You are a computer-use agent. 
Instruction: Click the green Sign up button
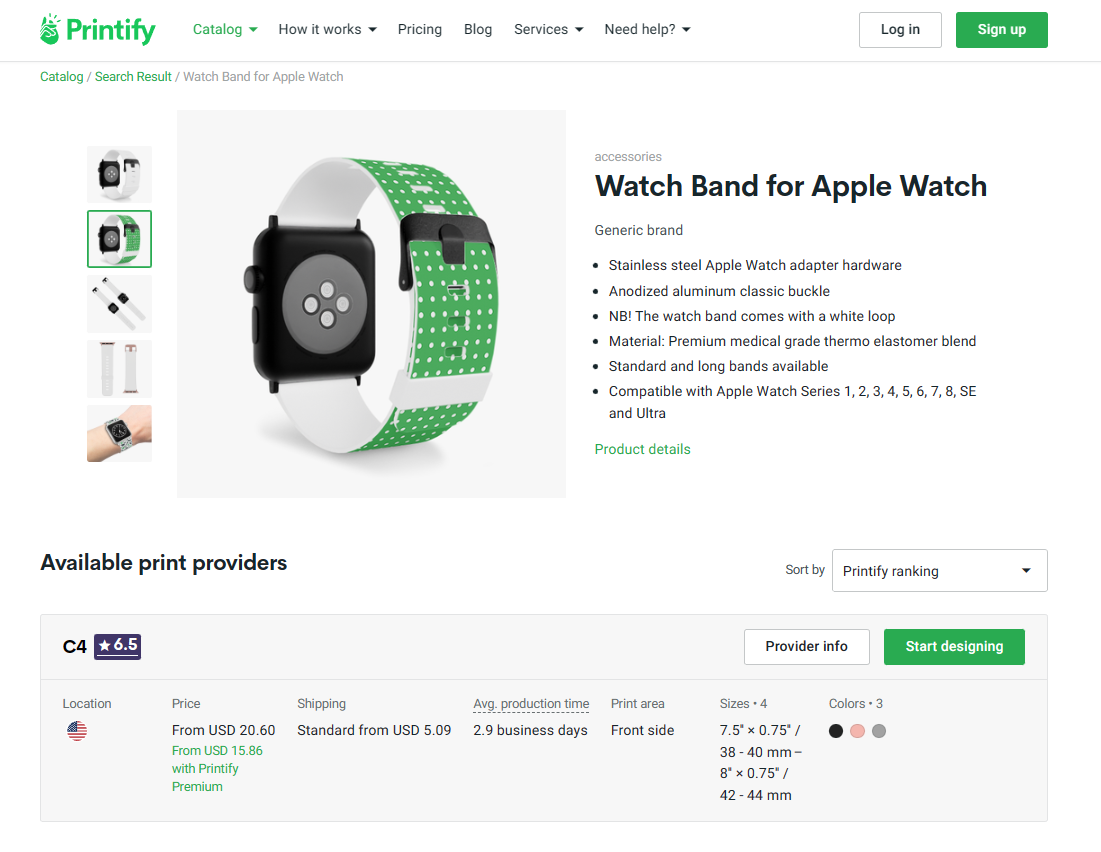[1001, 30]
